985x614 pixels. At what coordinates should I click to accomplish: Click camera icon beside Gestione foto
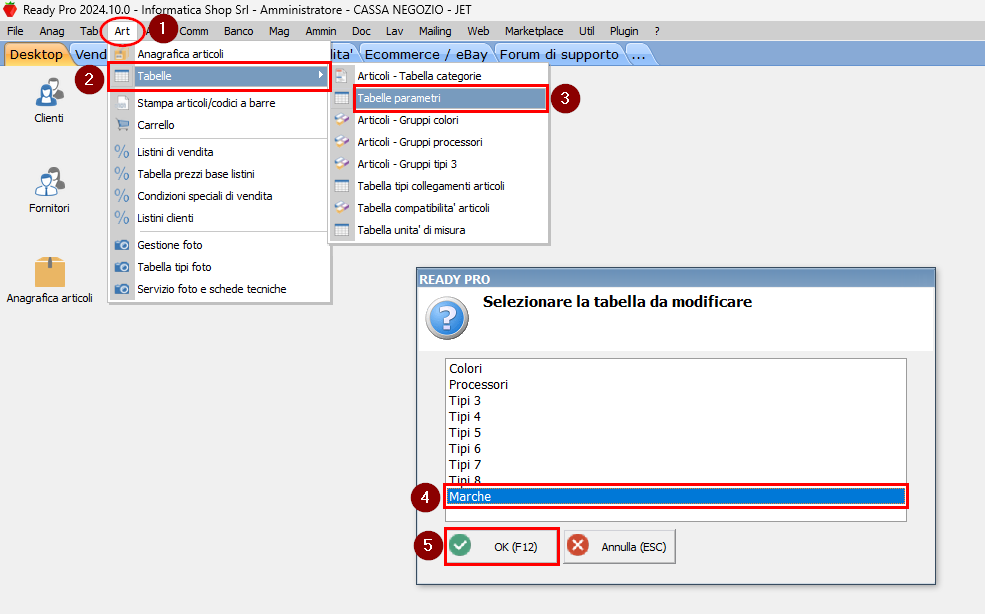(x=122, y=245)
